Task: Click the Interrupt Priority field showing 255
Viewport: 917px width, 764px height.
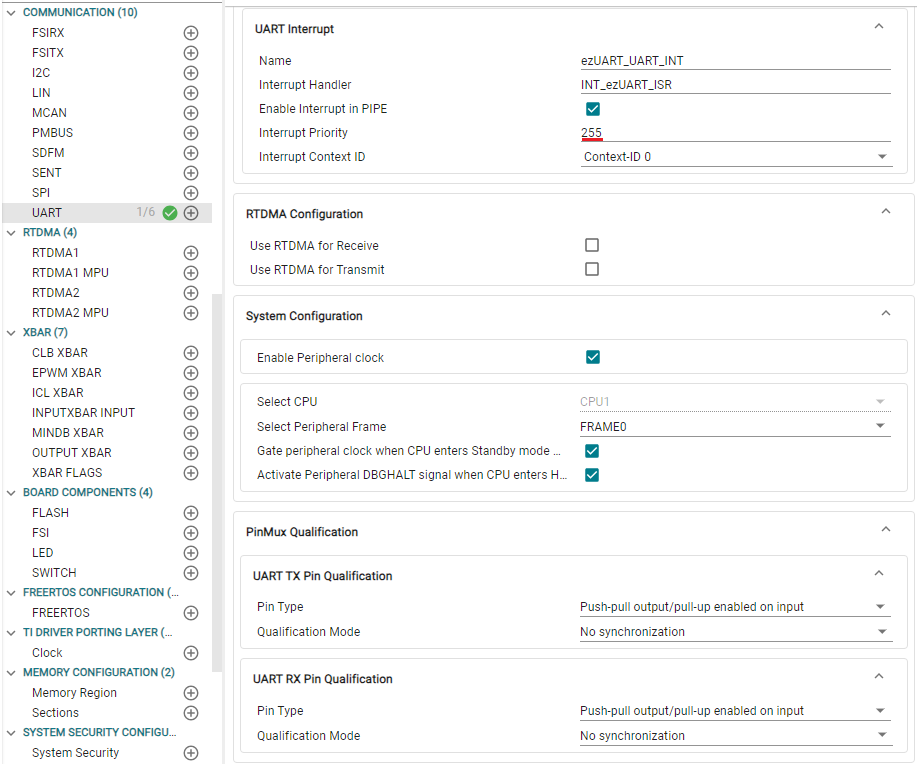Action: coord(736,133)
